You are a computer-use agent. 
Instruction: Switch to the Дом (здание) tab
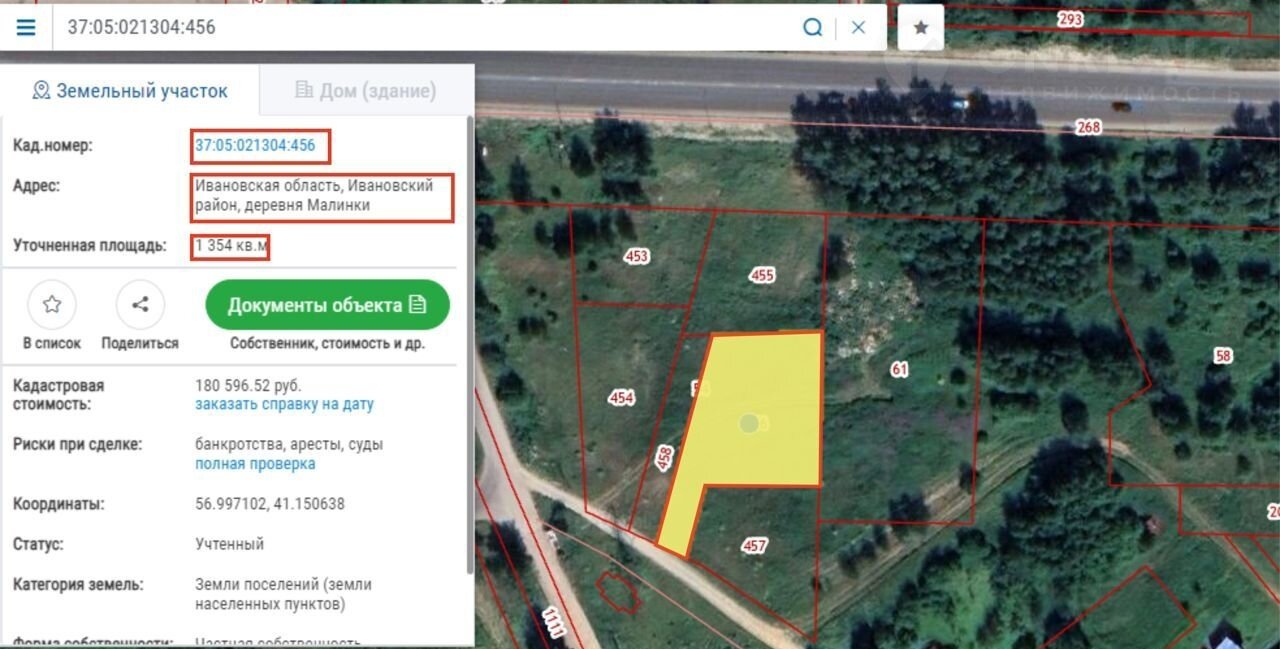click(366, 91)
